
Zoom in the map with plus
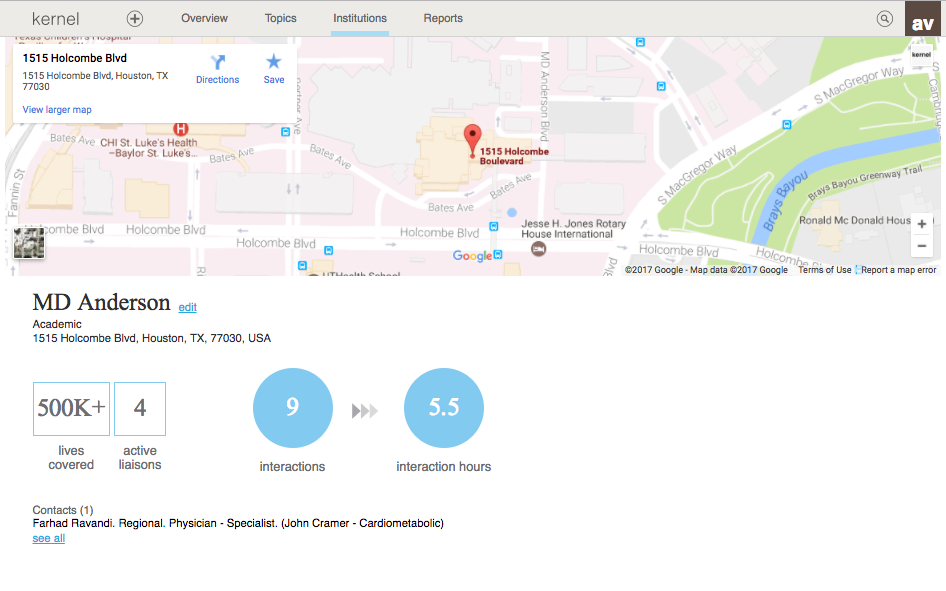point(922,224)
